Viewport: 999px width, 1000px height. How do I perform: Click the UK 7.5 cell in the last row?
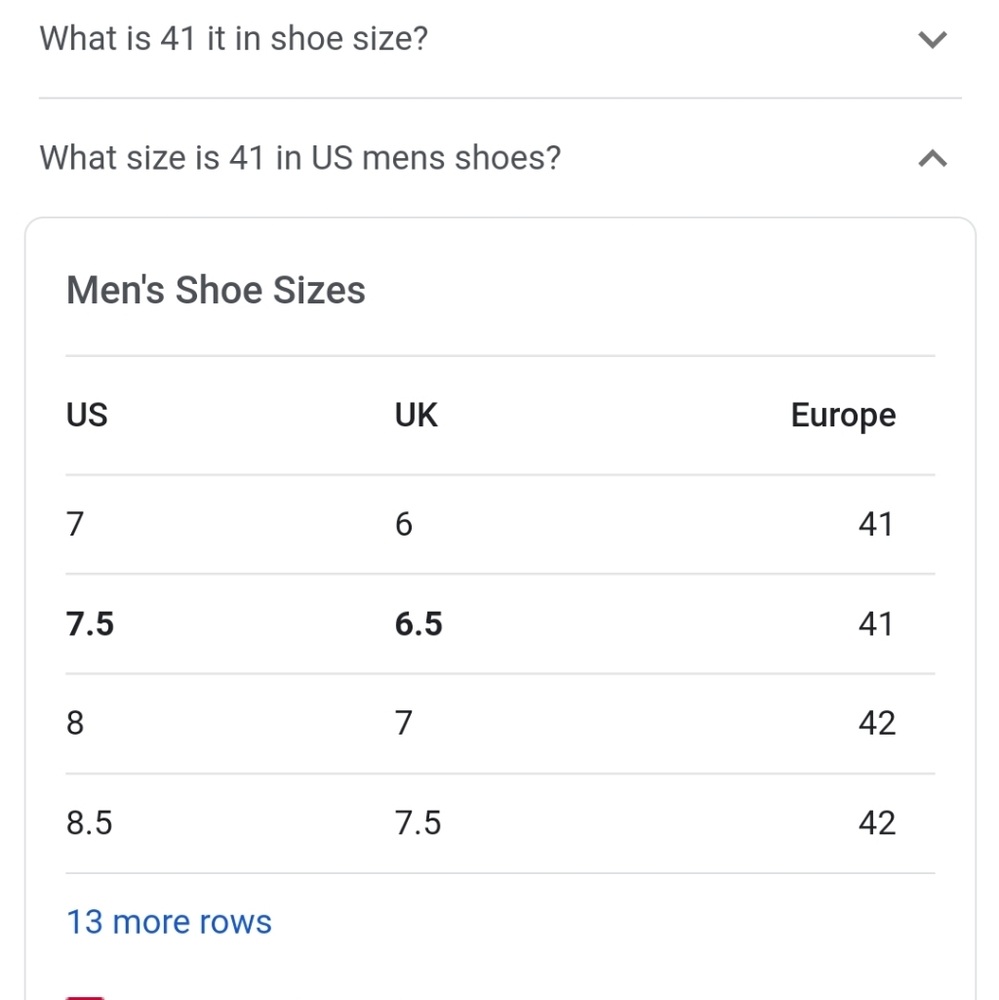coord(418,823)
